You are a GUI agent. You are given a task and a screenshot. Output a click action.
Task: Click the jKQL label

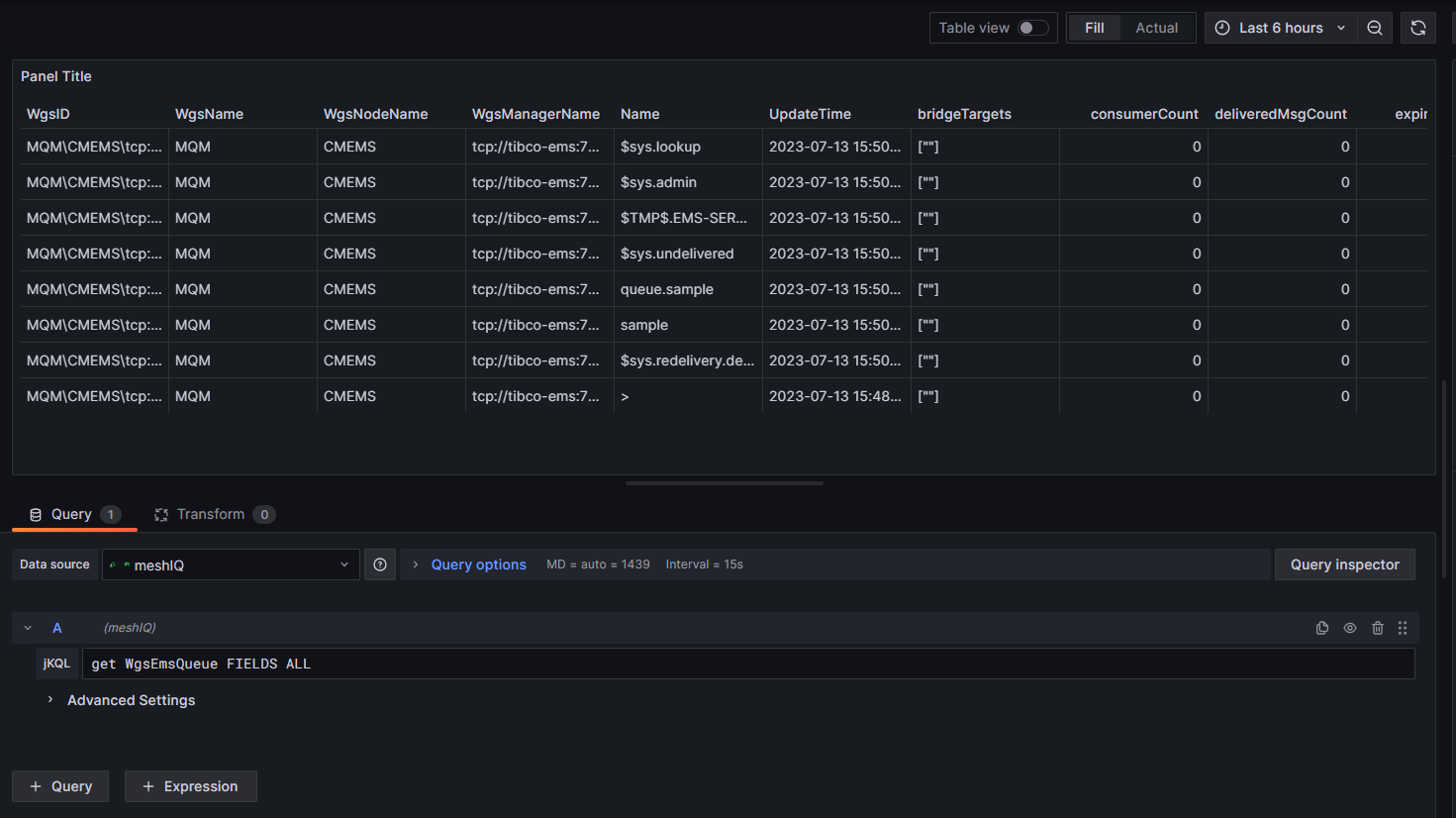pyautogui.click(x=56, y=664)
